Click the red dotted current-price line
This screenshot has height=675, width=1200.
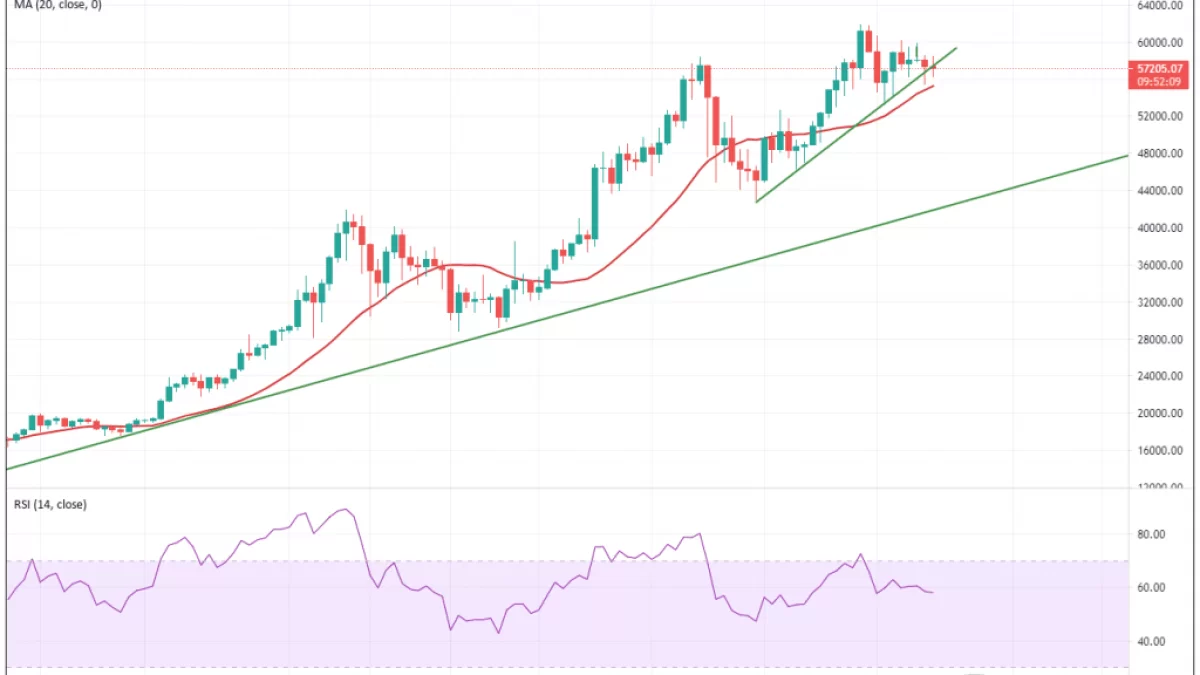point(500,69)
